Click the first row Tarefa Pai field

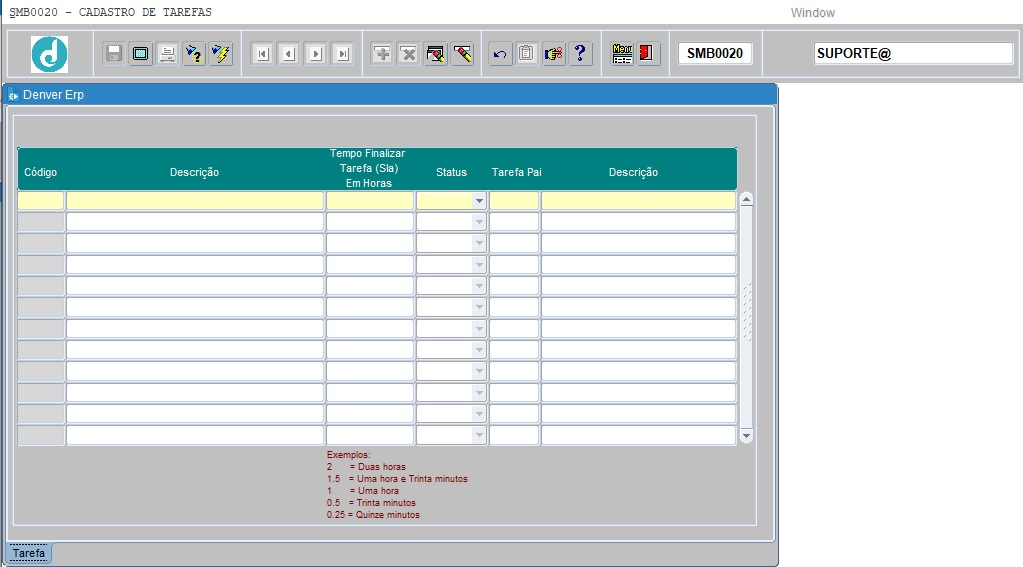(x=514, y=201)
